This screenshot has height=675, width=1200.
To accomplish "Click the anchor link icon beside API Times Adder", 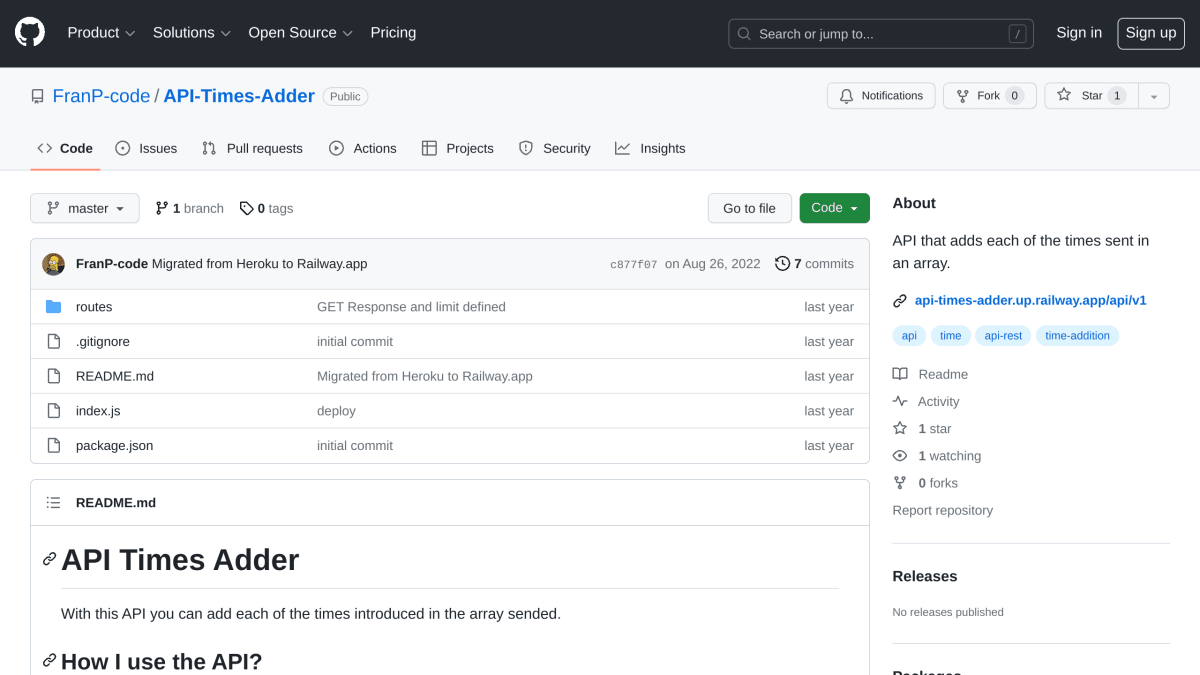I will tap(49, 559).
